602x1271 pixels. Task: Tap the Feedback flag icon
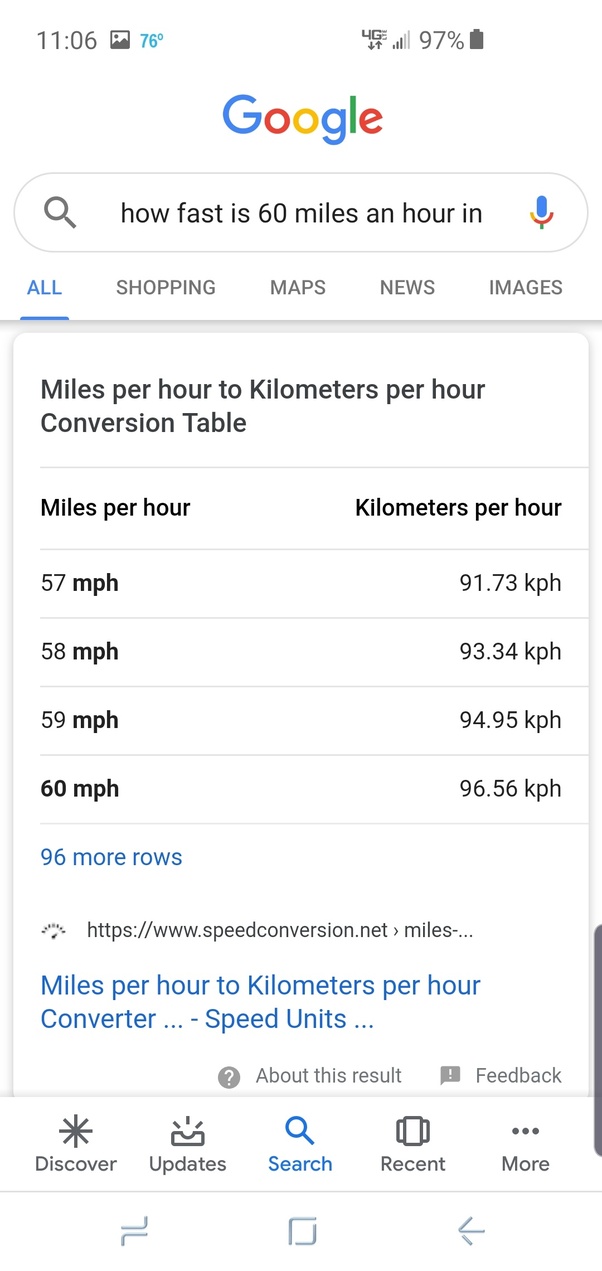pyautogui.click(x=451, y=1075)
